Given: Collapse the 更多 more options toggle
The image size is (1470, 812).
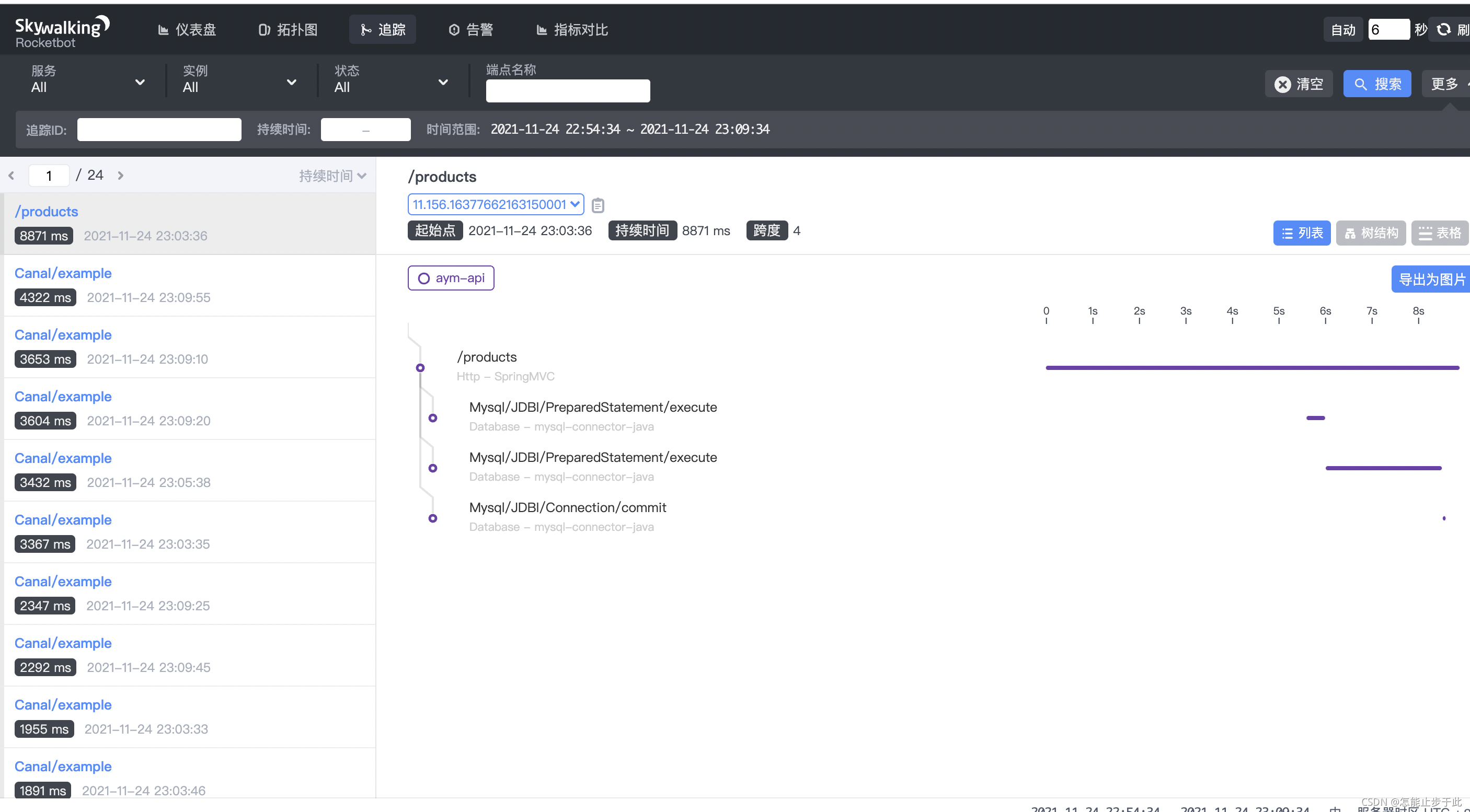Looking at the screenshot, I should (1446, 84).
